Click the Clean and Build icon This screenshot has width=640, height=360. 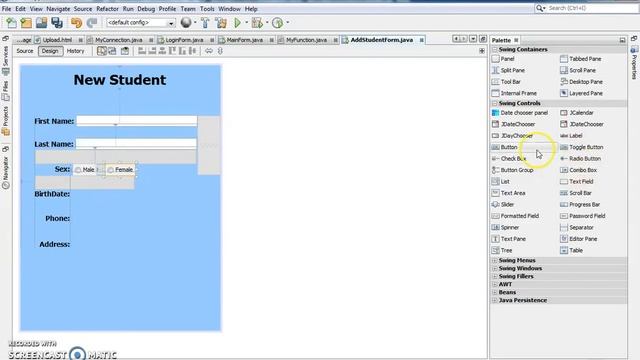click(x=221, y=23)
